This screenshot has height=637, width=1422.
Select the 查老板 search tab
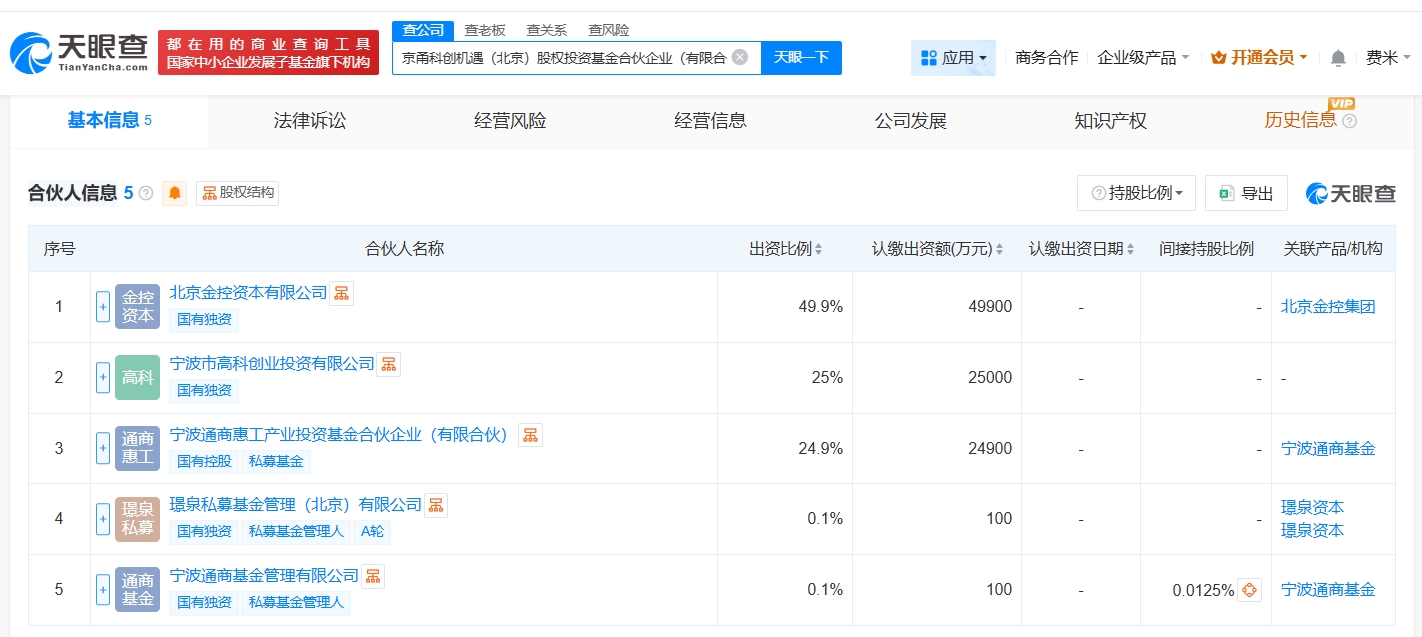[x=485, y=30]
